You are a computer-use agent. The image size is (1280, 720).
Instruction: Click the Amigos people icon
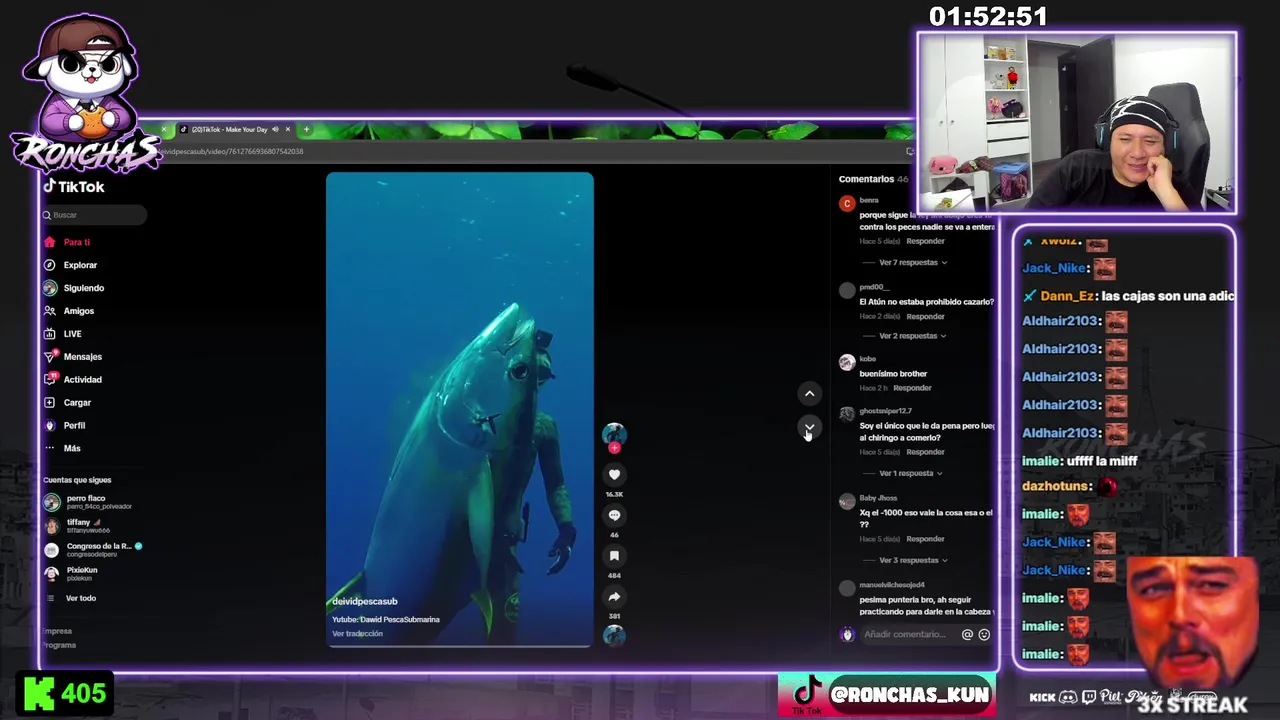tap(49, 311)
